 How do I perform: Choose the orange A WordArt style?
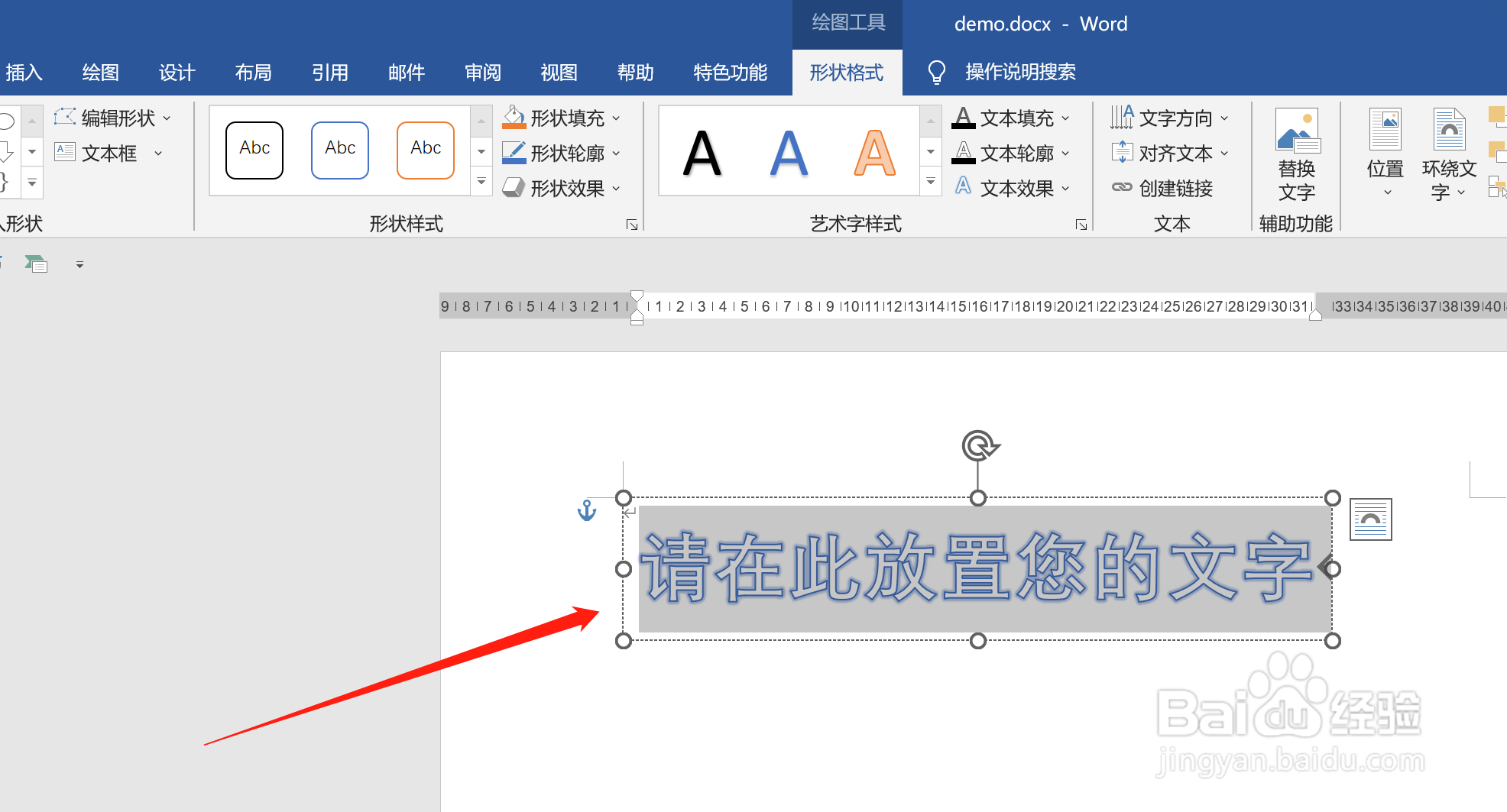[875, 154]
